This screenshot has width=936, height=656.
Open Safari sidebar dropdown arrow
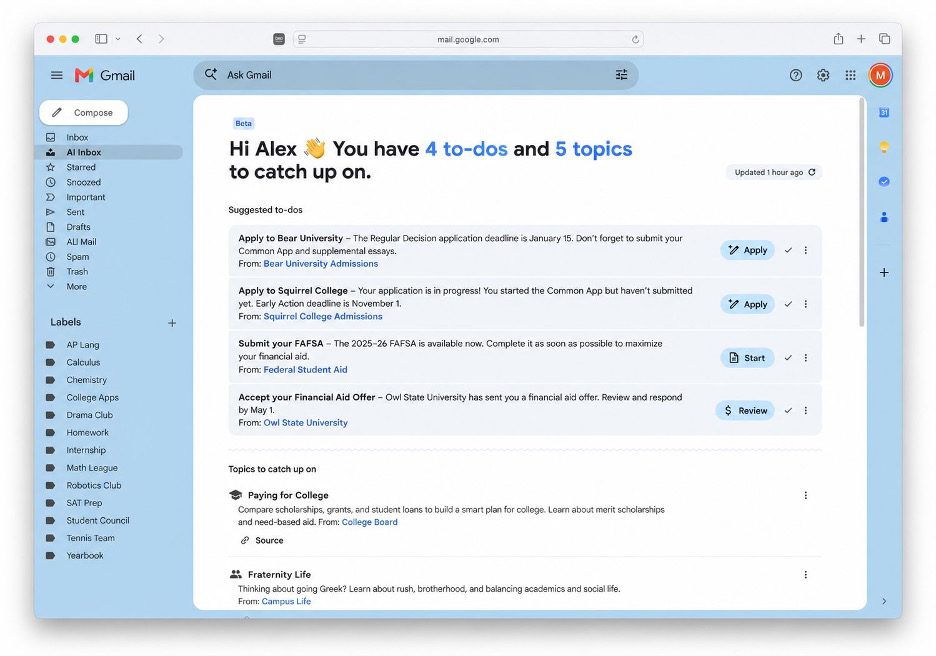[118, 39]
